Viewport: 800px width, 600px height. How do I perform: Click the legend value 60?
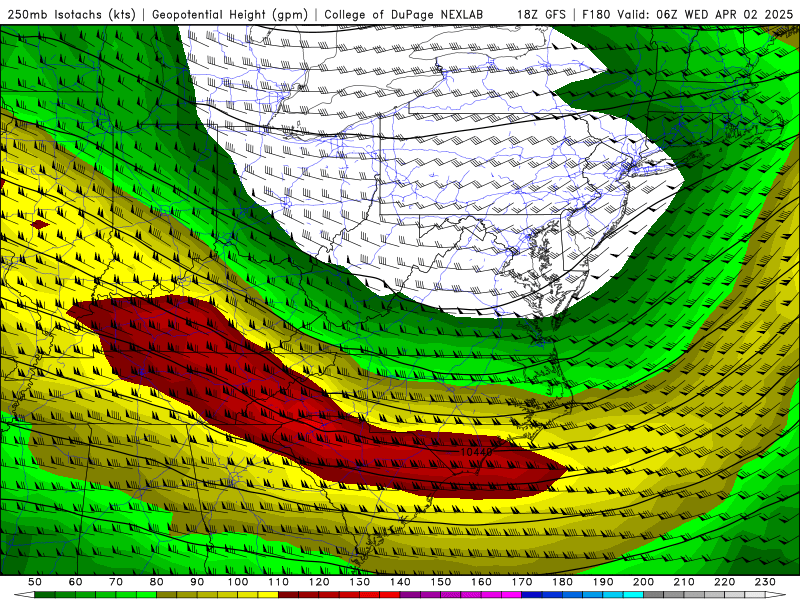76,582
